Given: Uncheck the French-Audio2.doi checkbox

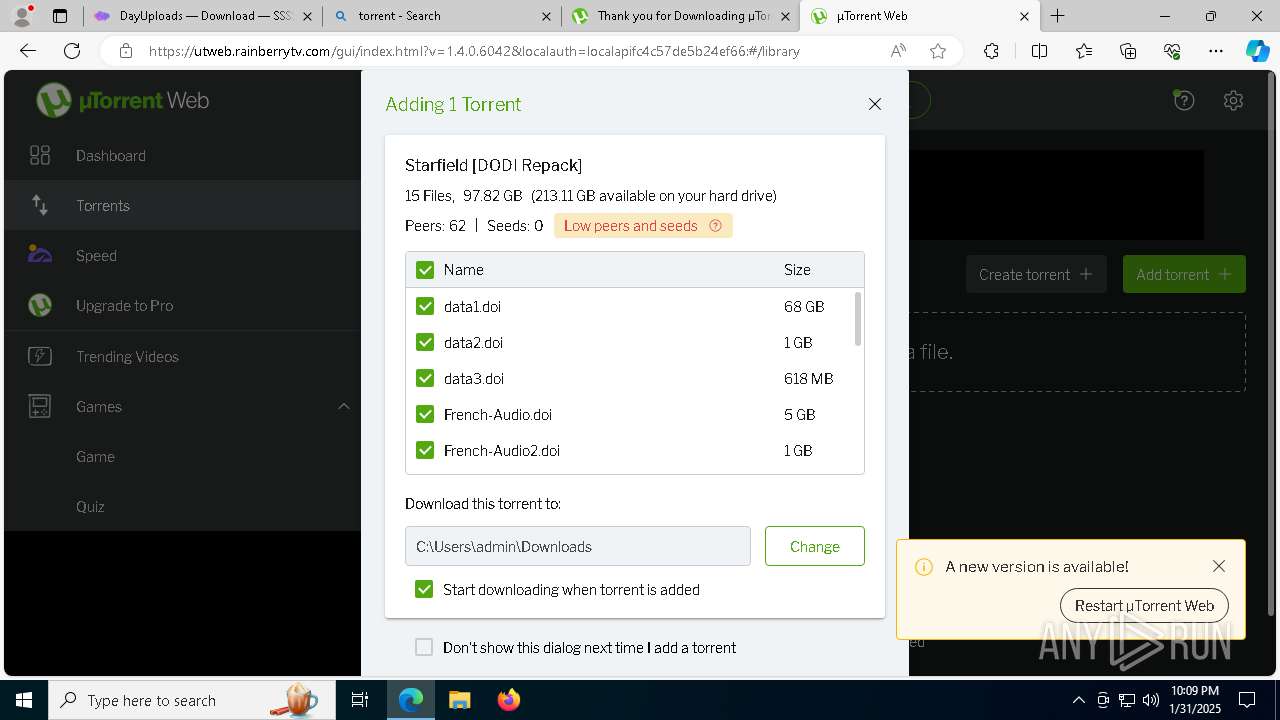Looking at the screenshot, I should tap(425, 450).
